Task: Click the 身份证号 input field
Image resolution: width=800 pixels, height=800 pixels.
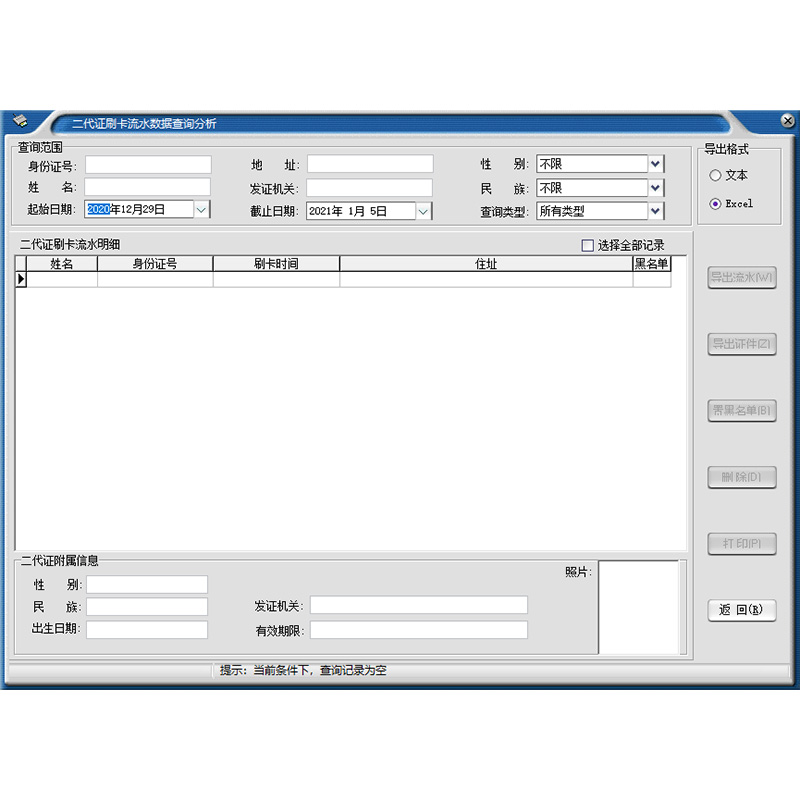Action: coord(148,165)
